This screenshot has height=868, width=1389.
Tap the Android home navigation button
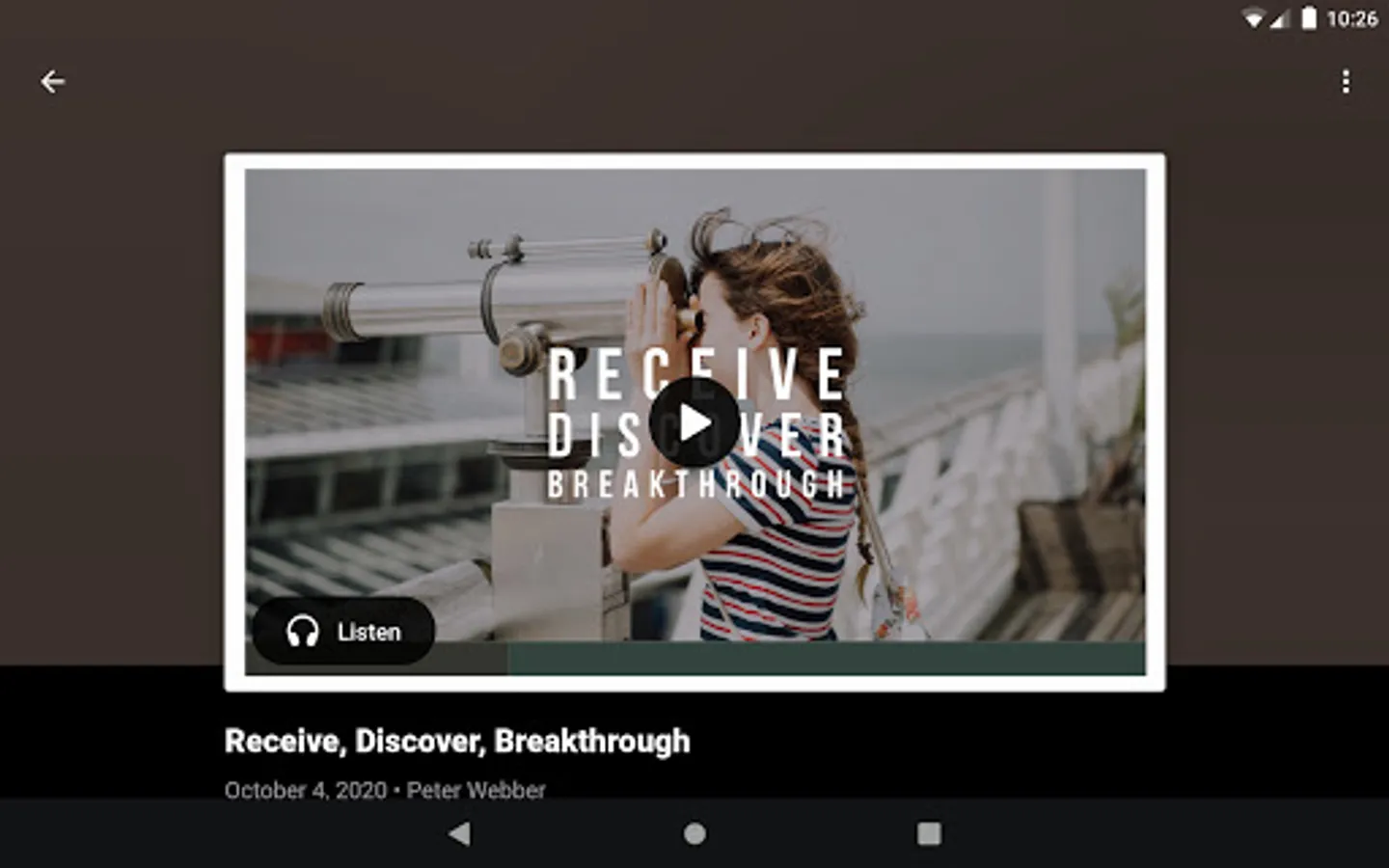tap(694, 834)
